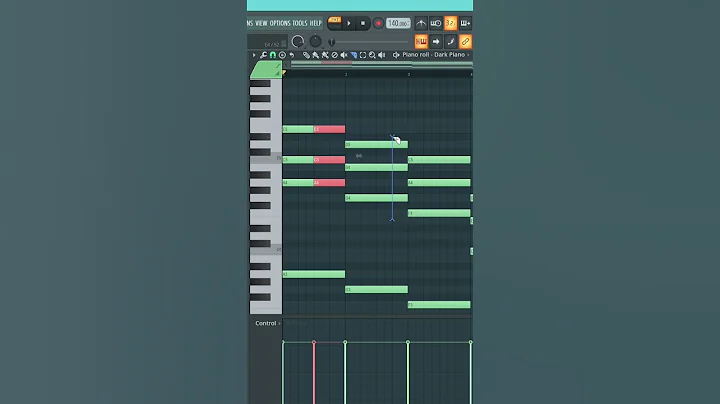Click the curved undo arrow icon
The image size is (720, 404).
coord(292,55)
